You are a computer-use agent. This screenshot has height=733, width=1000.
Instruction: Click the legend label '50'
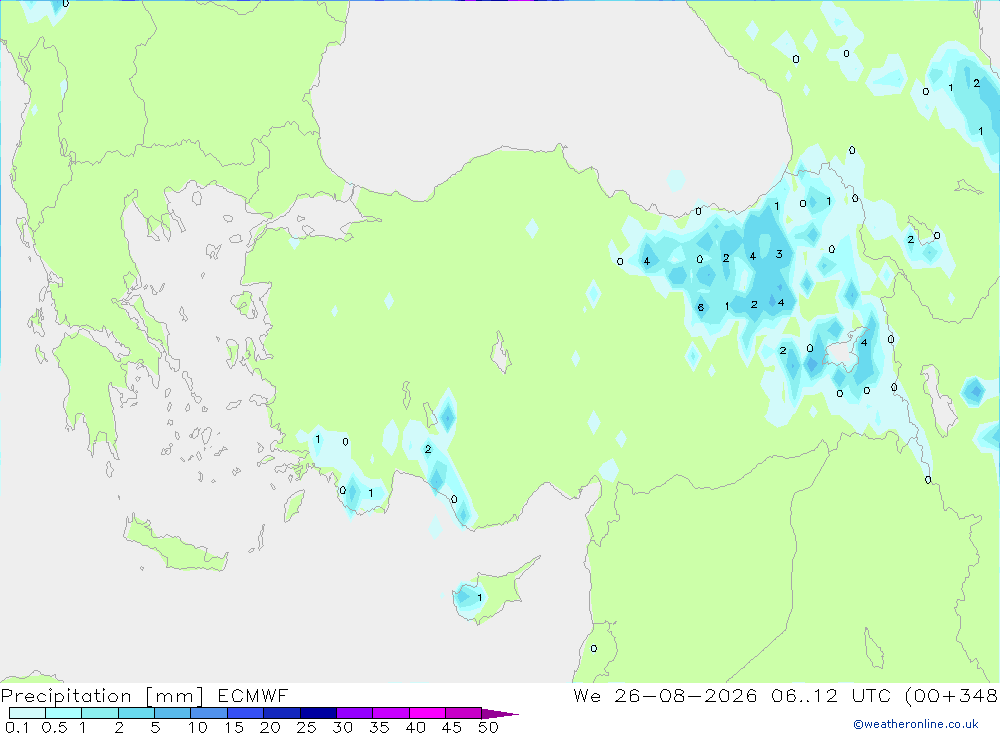pyautogui.click(x=488, y=727)
